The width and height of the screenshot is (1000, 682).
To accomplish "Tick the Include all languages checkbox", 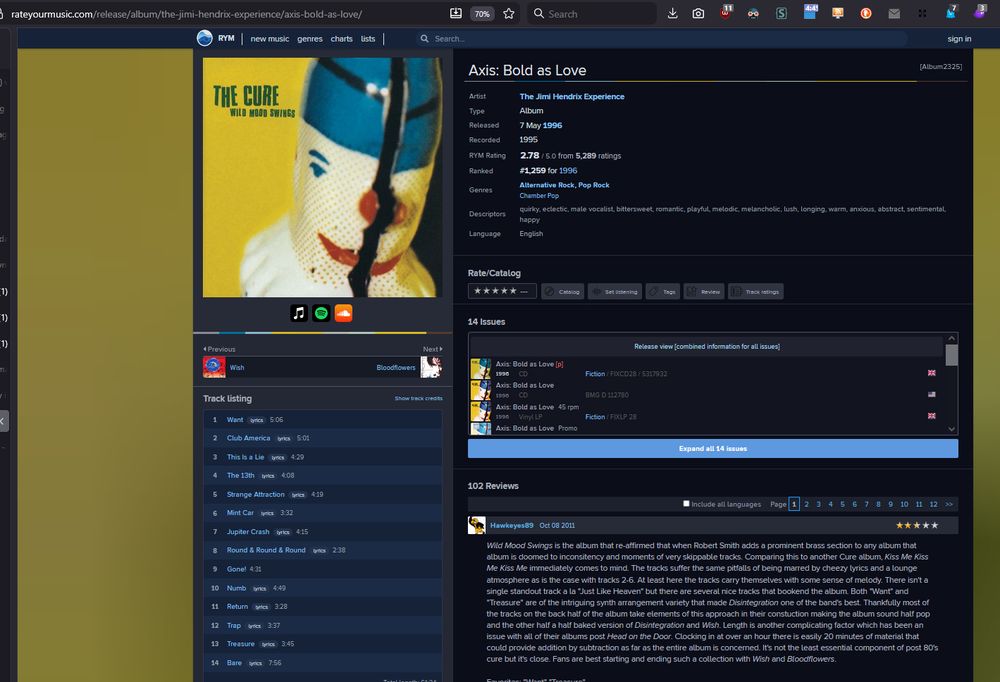I will click(x=686, y=503).
